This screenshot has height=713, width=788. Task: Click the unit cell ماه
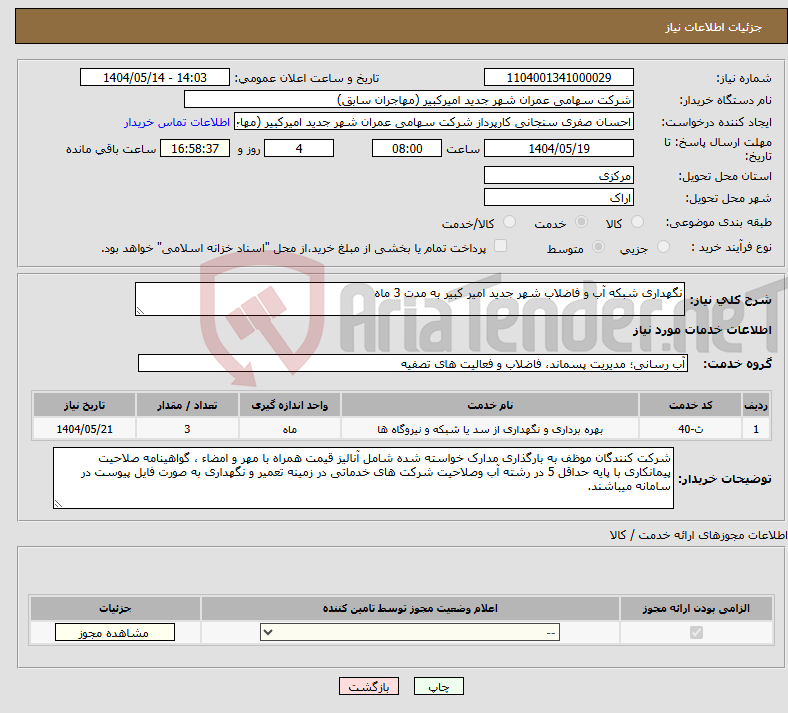[x=289, y=429]
